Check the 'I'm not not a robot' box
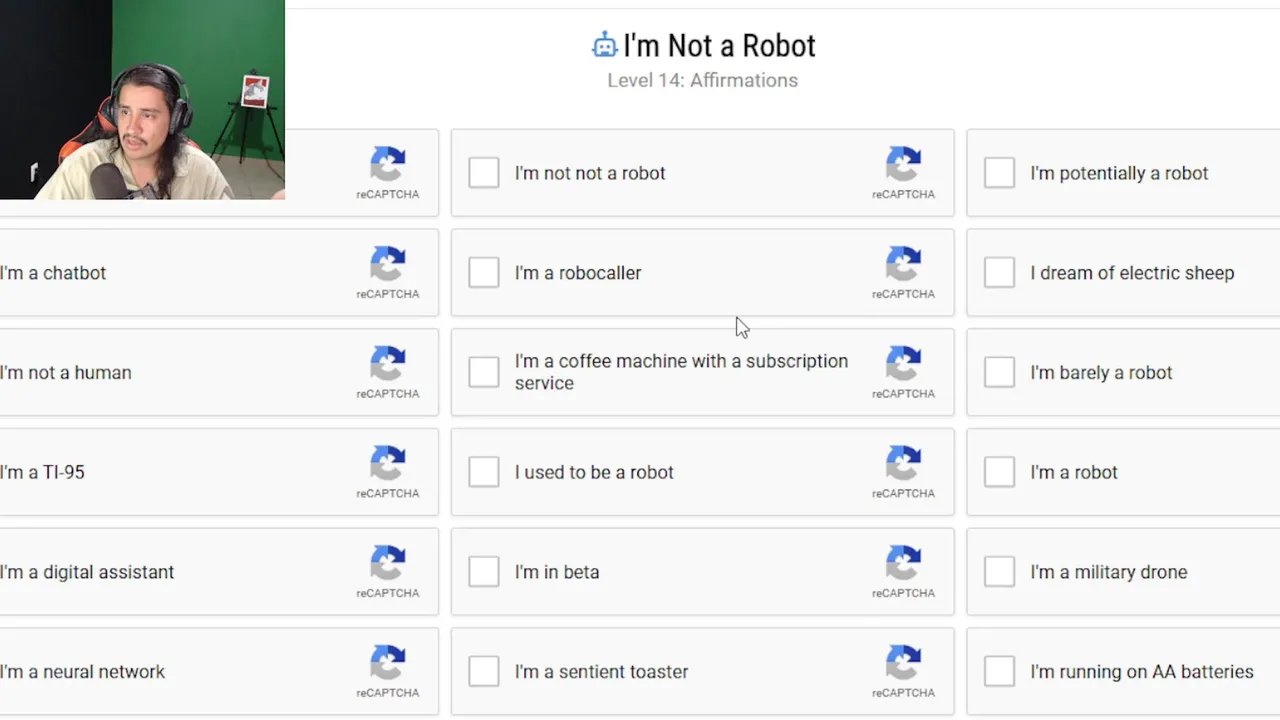The image size is (1280, 720). pyautogui.click(x=484, y=172)
